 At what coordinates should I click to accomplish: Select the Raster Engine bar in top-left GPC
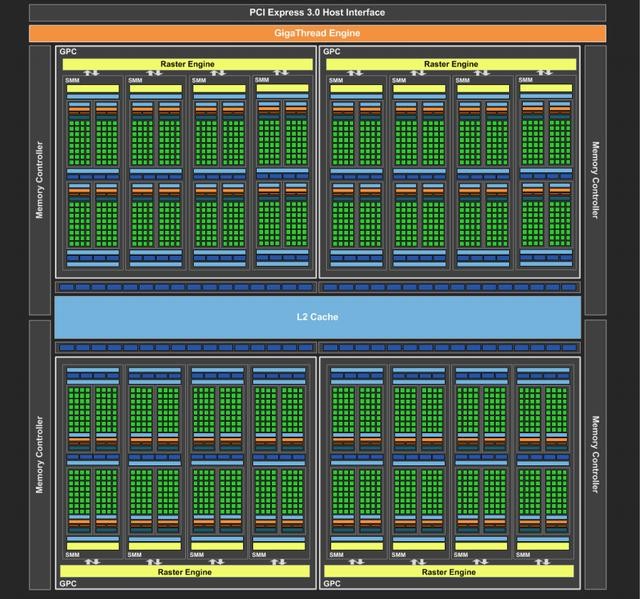tap(187, 64)
